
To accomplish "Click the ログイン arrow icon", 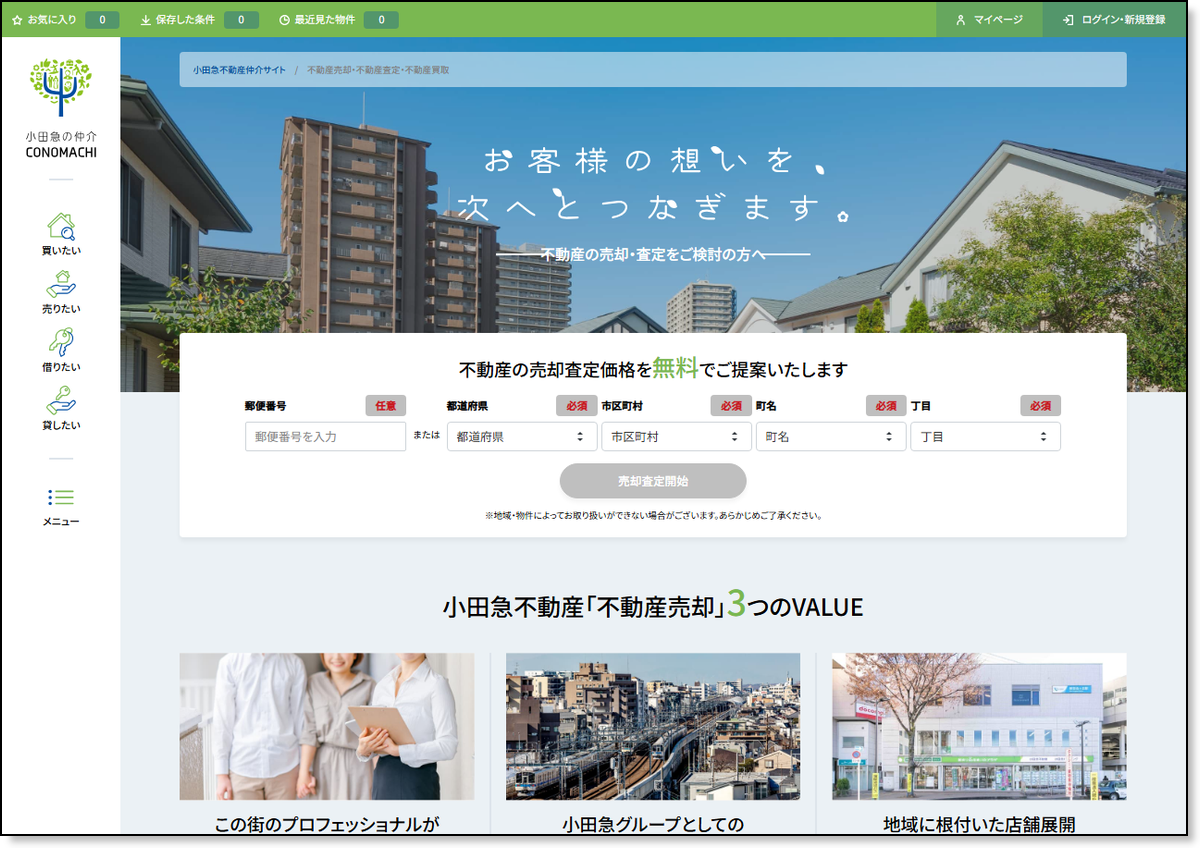I will tap(1068, 20).
